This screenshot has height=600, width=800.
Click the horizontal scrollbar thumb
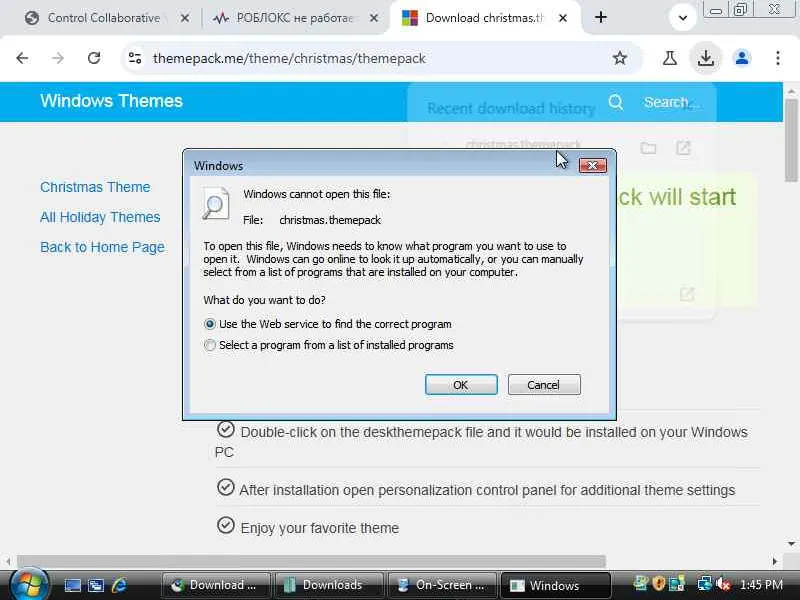[x=311, y=562]
